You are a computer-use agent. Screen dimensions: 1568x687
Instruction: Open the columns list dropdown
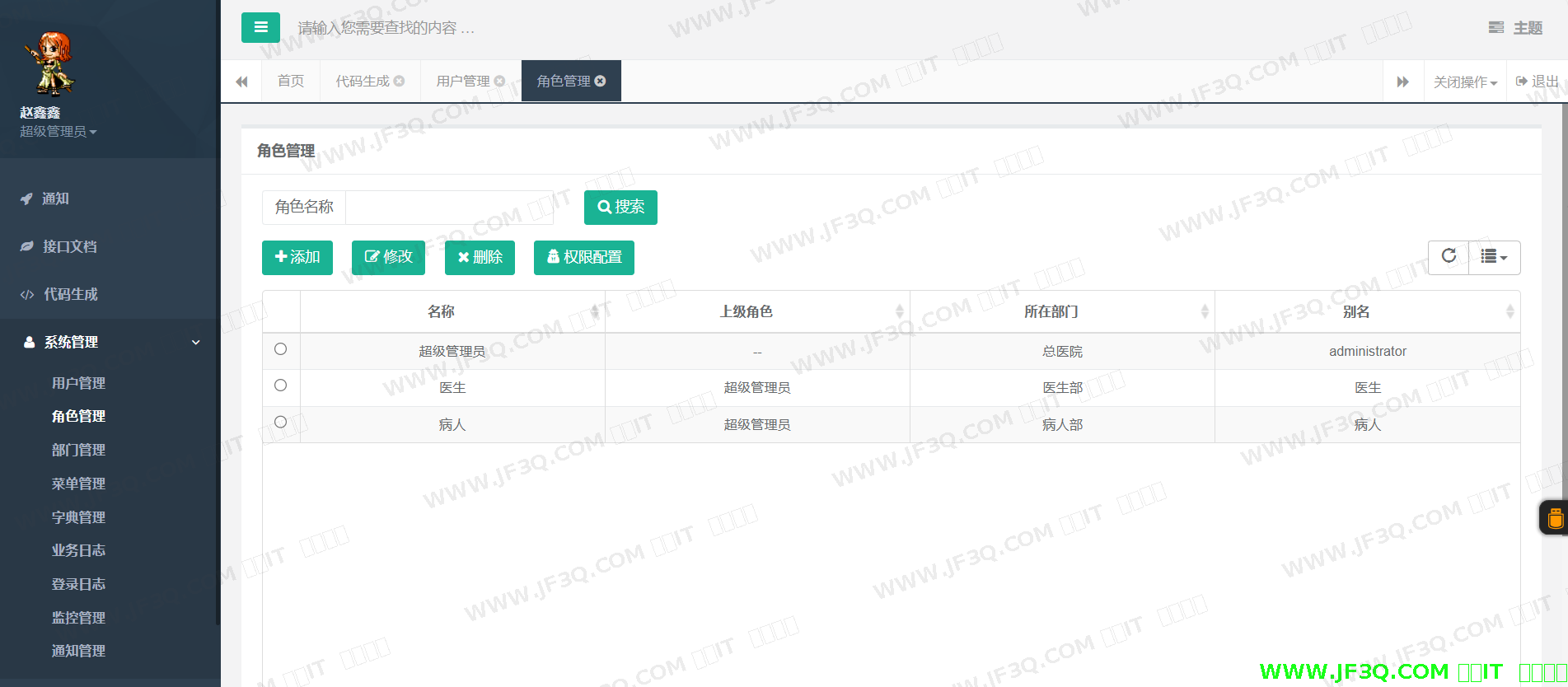1494,257
